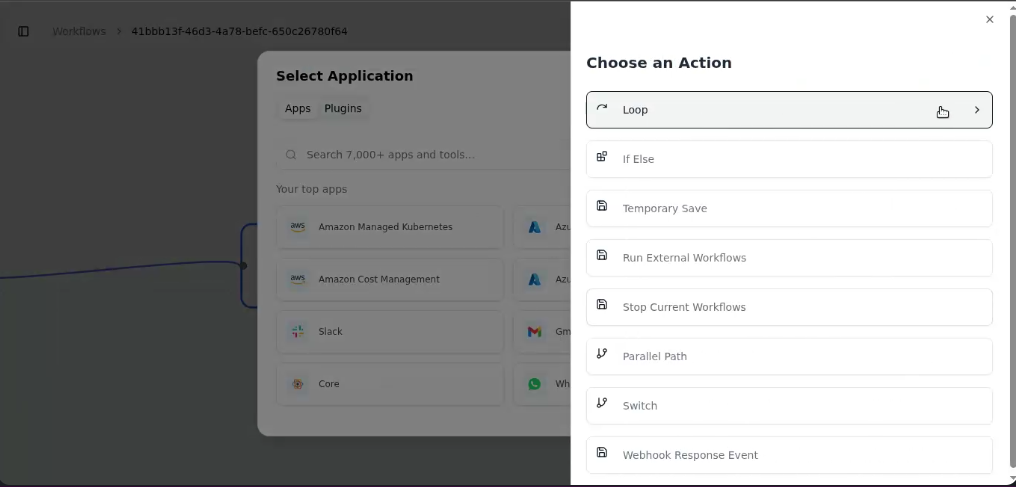
Task: Click the If Else icon
Action: tap(602, 157)
